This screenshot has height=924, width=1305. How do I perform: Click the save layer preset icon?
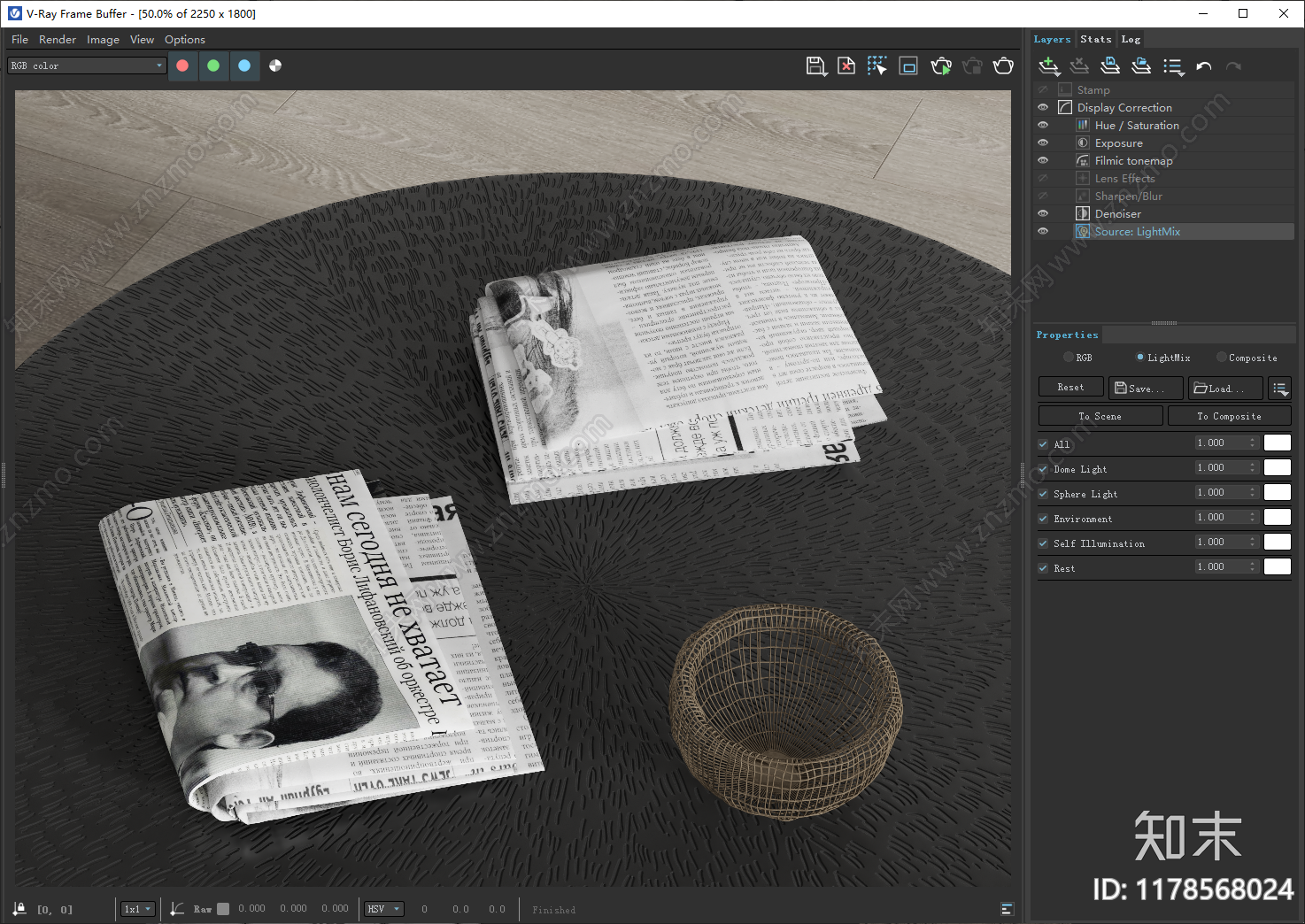coord(1110,66)
